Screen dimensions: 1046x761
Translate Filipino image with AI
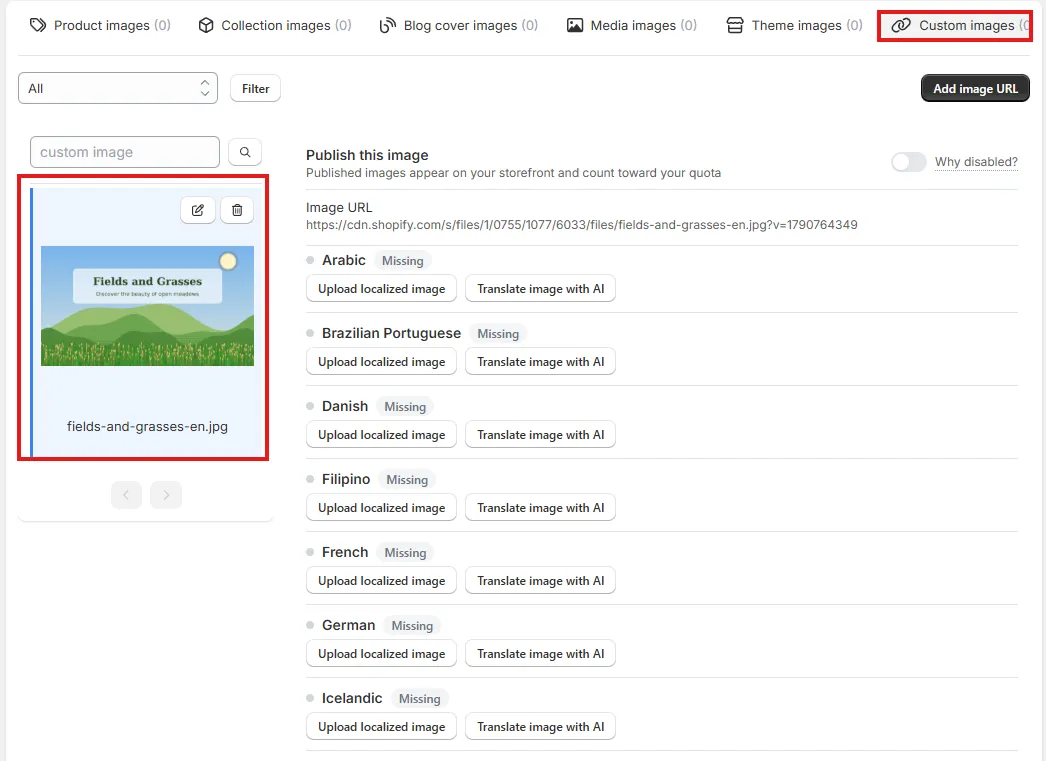click(540, 508)
